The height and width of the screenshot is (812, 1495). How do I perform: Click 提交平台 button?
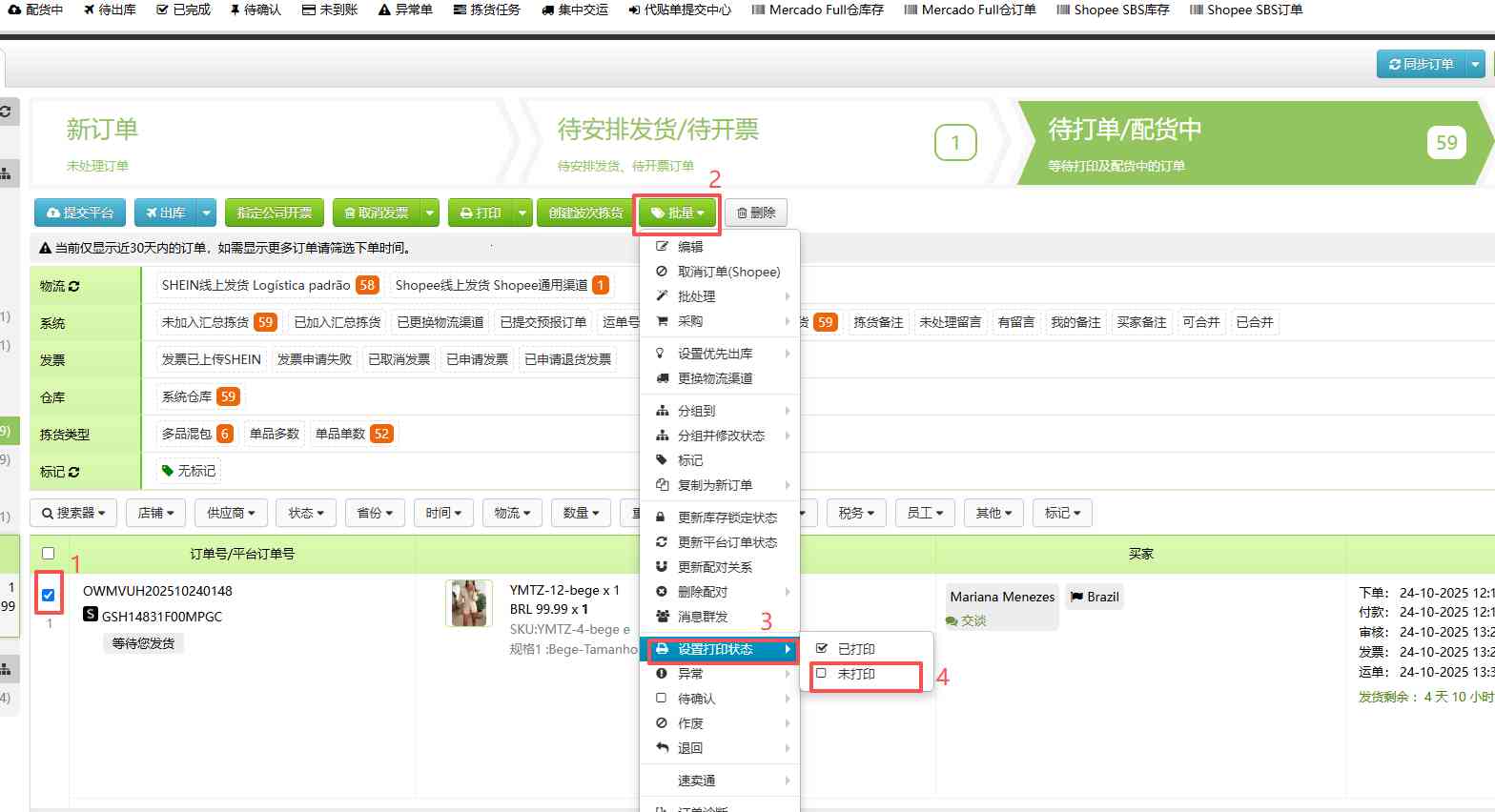[80, 213]
